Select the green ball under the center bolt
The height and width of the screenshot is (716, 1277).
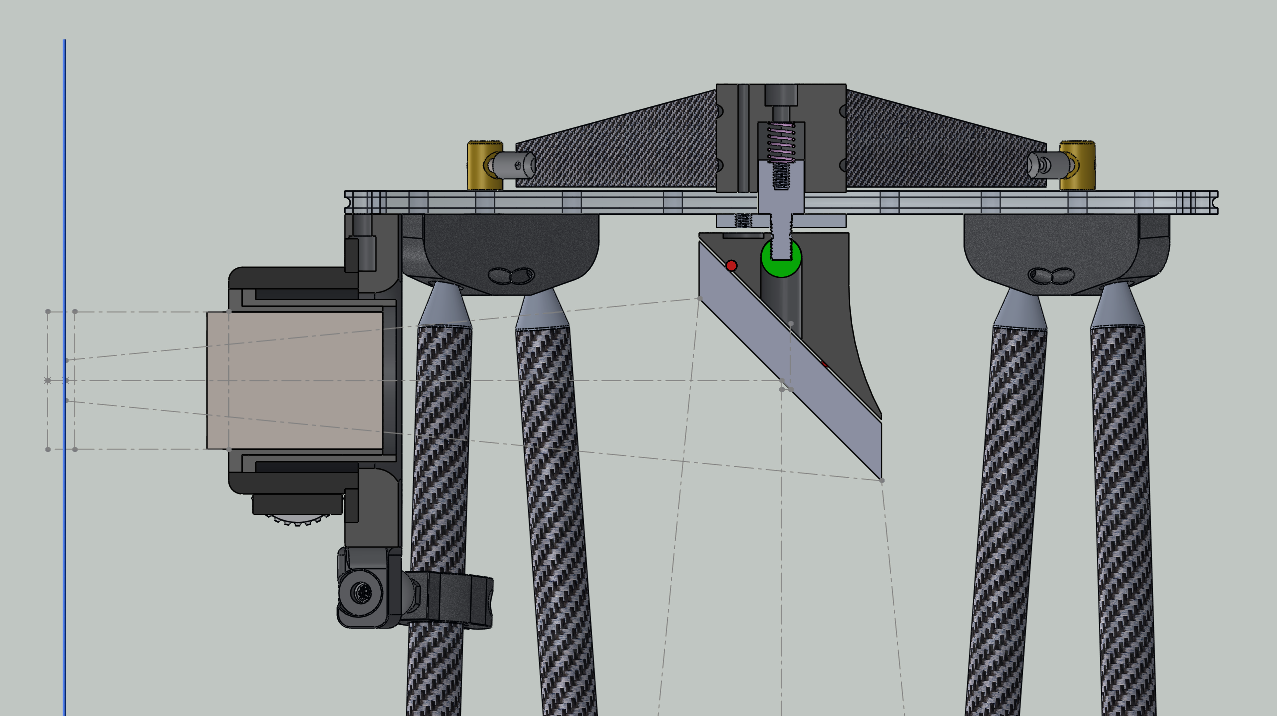tap(781, 257)
